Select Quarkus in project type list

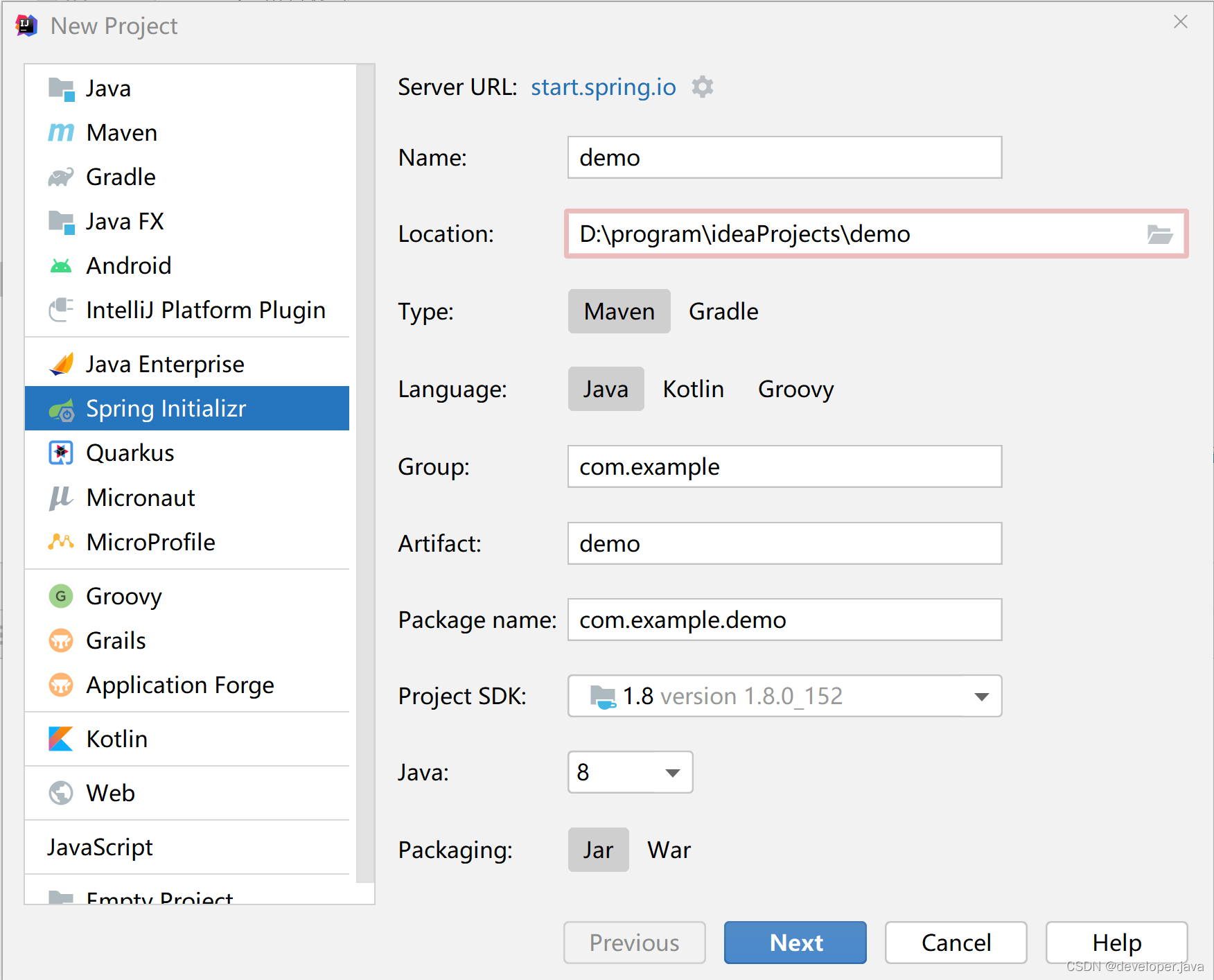187,453
